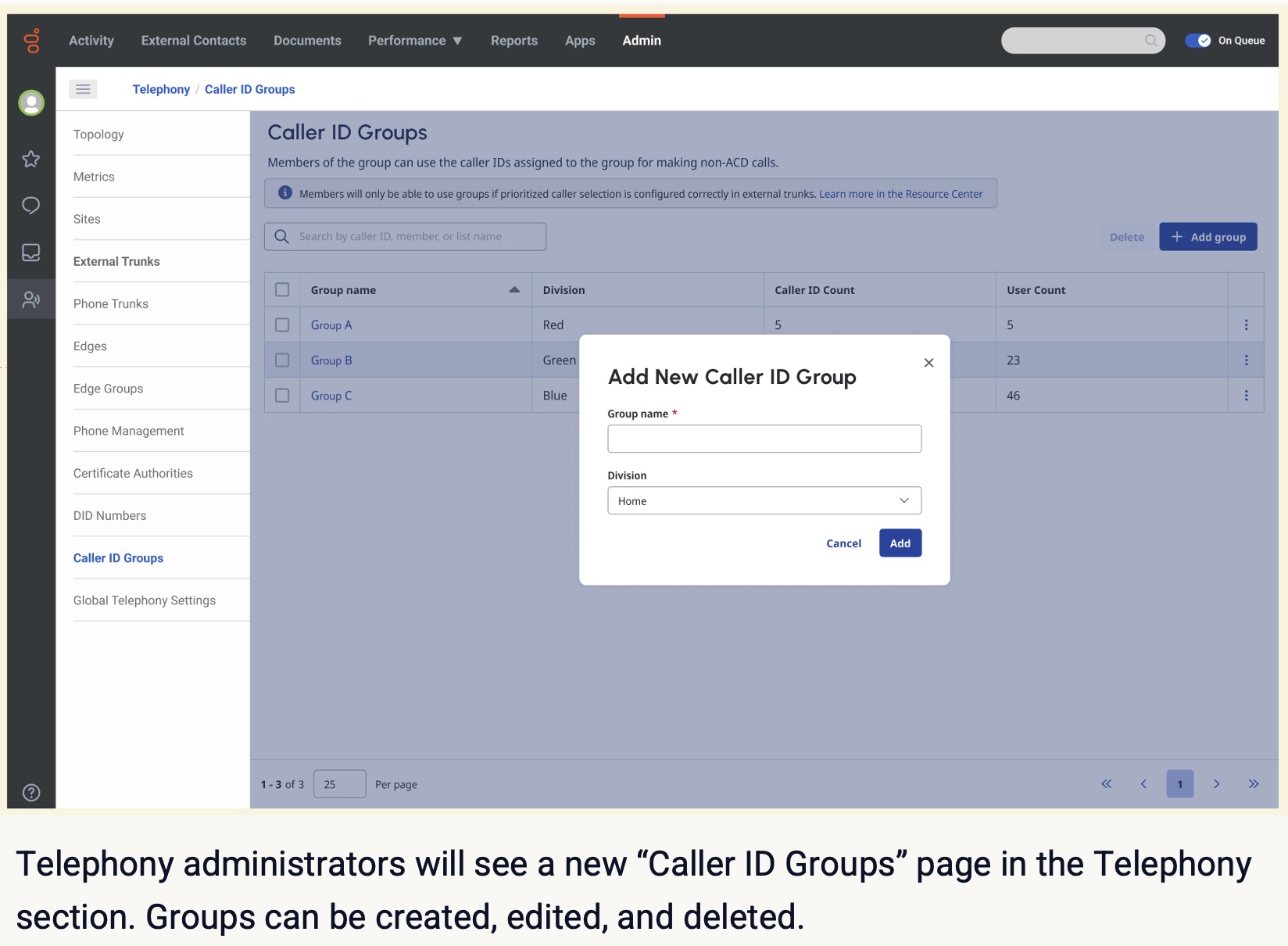This screenshot has height=946, width=1288.
Task: Open the chat bubble icon
Action: coord(31,206)
